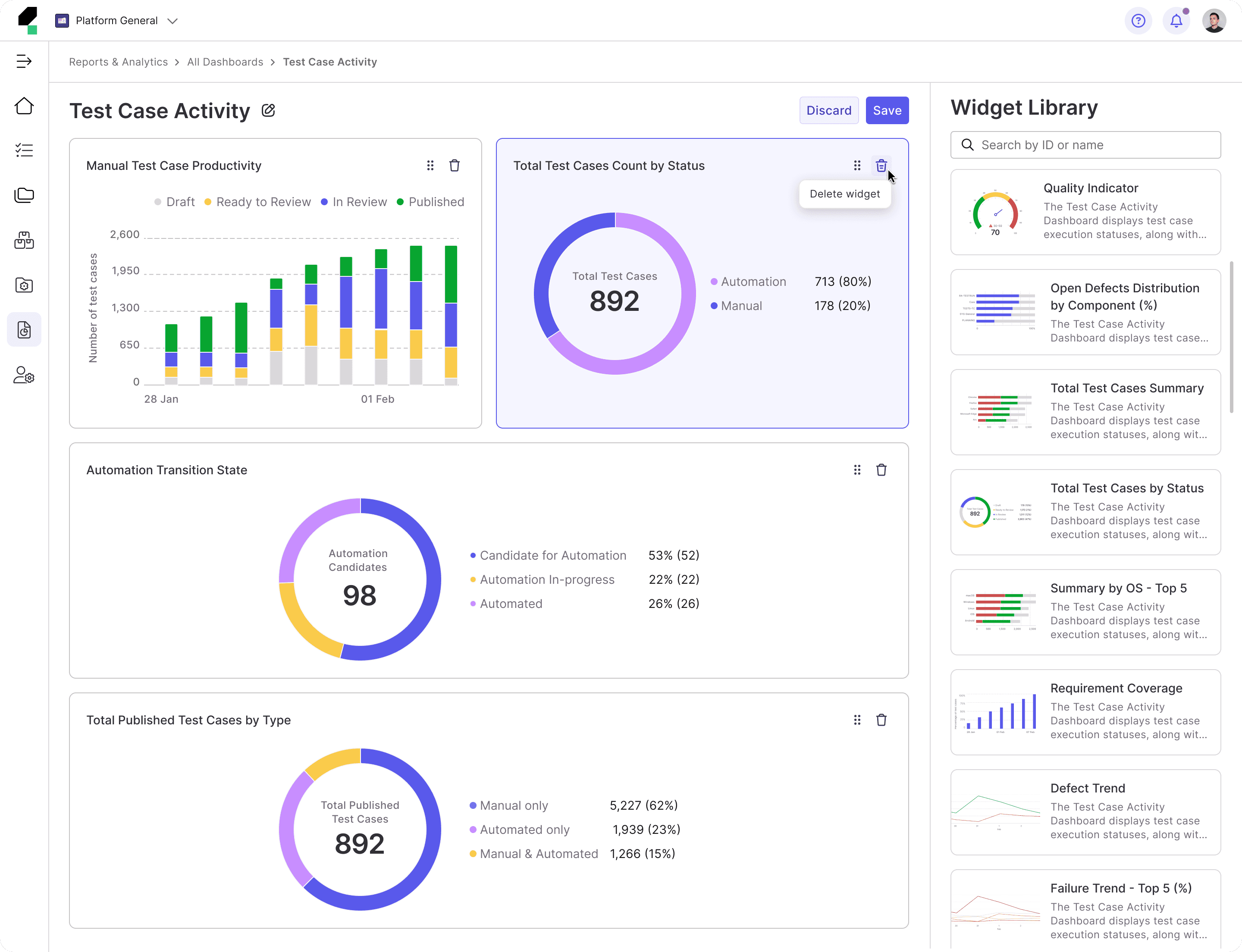
Task: Open Reports & Analytics breadcrumb
Action: pos(118,63)
